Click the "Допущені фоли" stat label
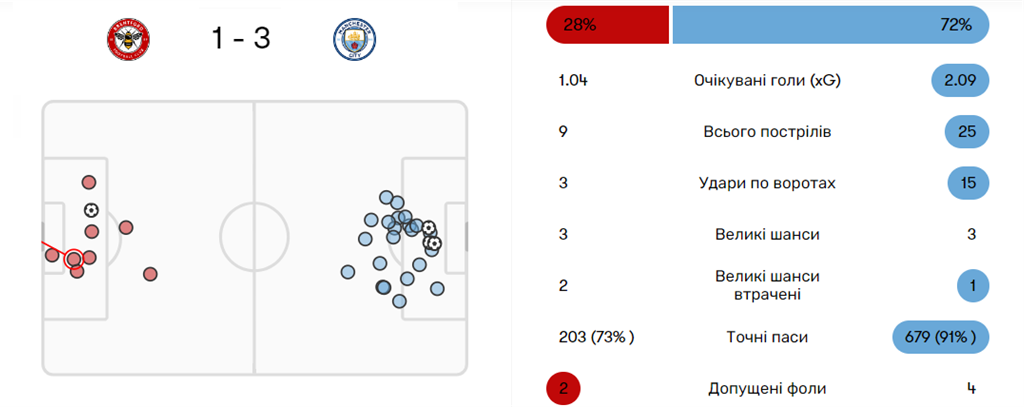The image size is (1024, 407). click(x=767, y=388)
